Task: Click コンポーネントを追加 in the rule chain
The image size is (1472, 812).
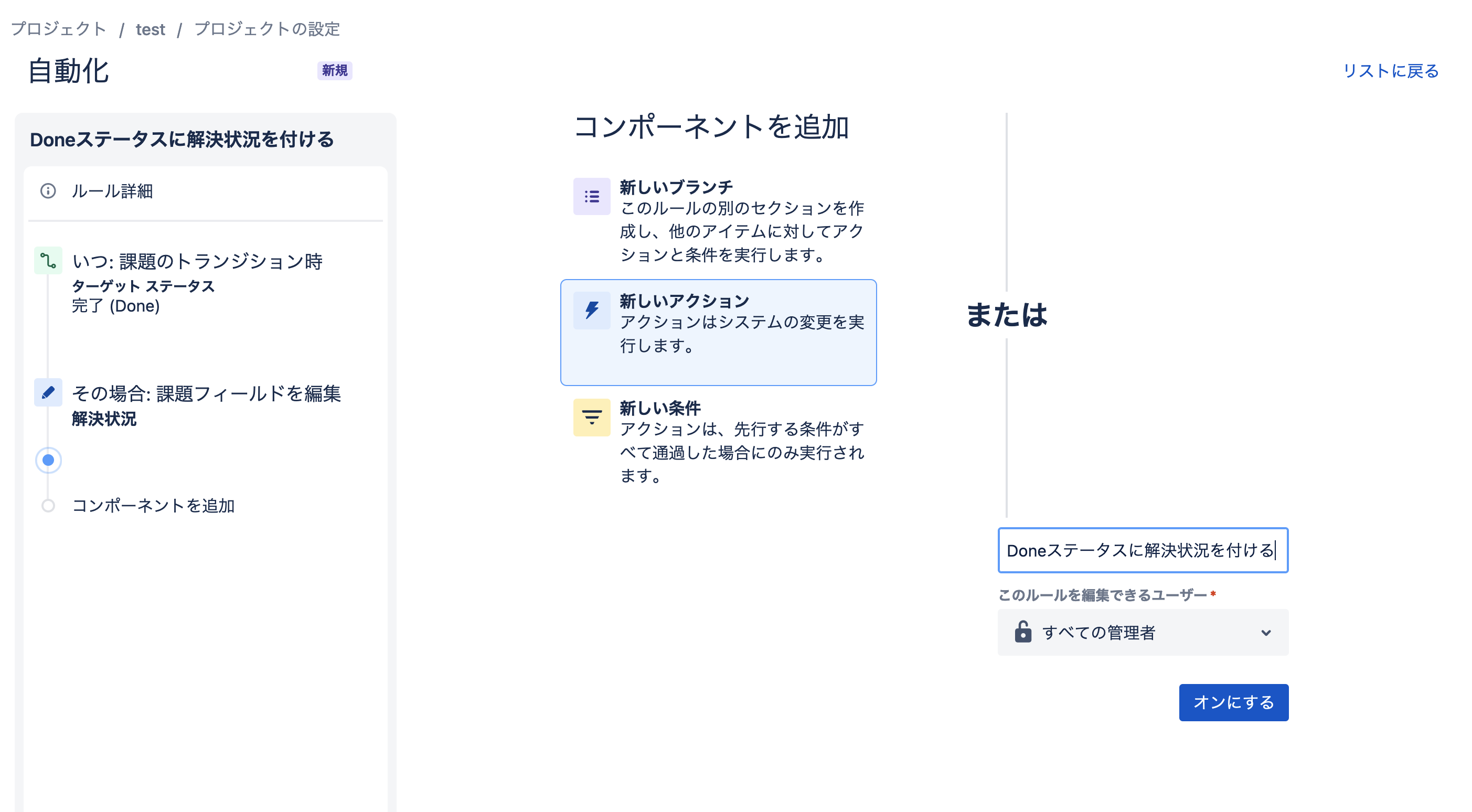Action: (153, 506)
